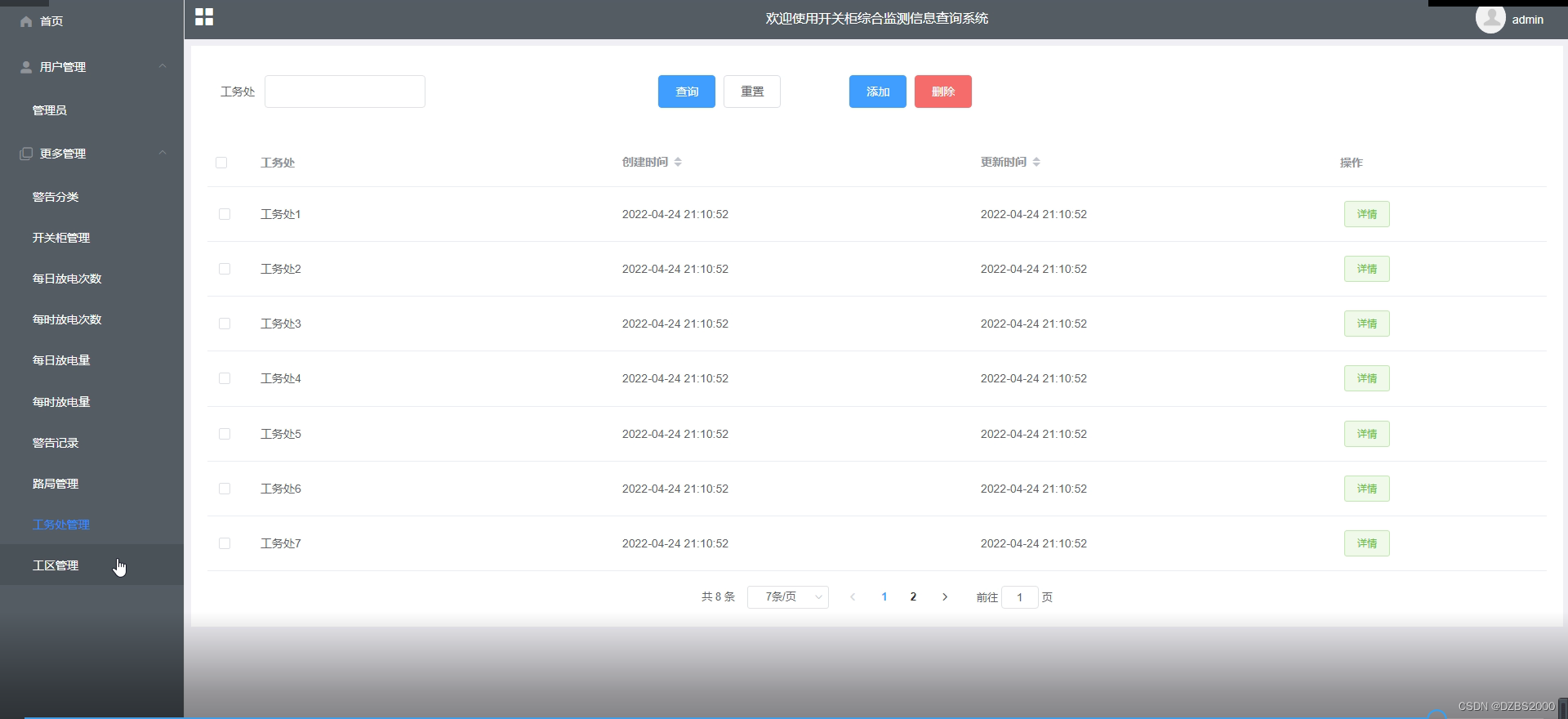The image size is (1568, 719).
Task: Select pagination page 1
Action: [884, 597]
